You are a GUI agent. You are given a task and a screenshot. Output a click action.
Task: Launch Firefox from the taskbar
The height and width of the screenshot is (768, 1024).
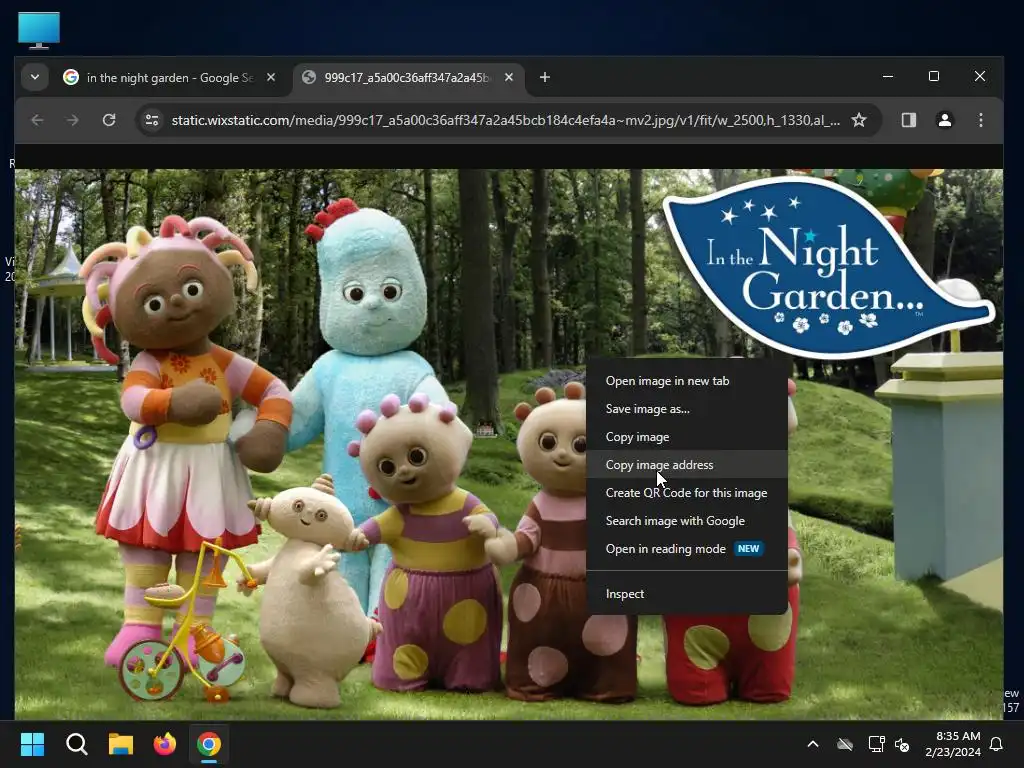pos(165,744)
